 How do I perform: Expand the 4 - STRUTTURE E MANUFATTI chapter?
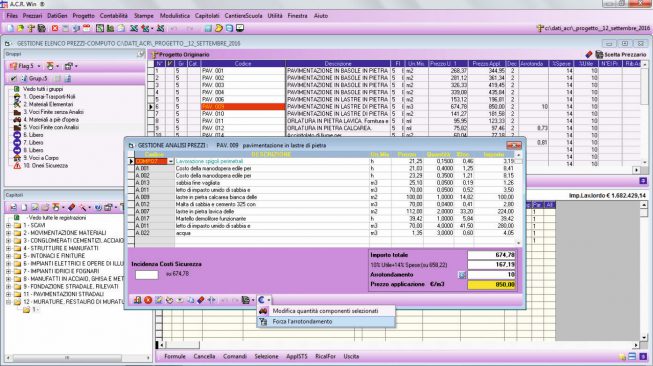[8, 248]
